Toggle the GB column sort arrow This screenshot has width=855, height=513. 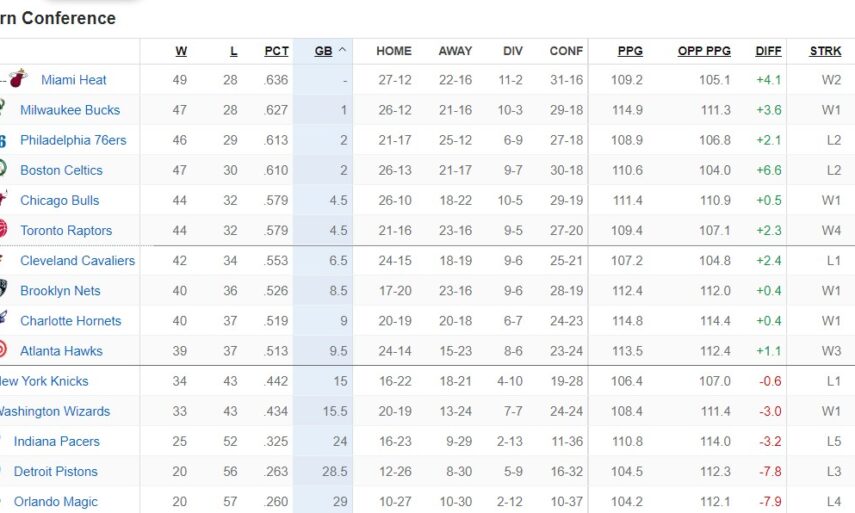tap(343, 51)
